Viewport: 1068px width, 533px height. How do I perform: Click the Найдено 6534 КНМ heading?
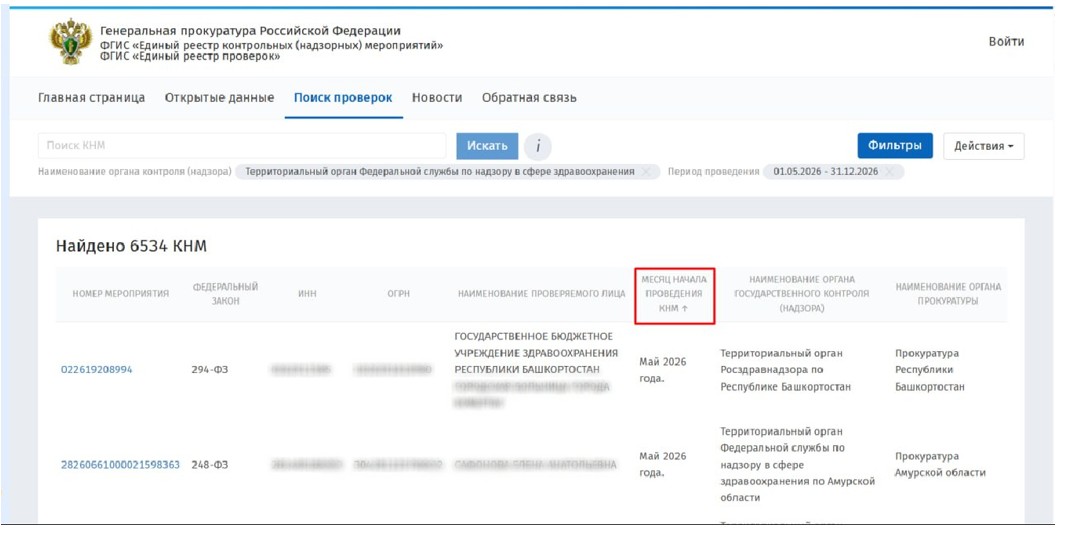point(131,246)
